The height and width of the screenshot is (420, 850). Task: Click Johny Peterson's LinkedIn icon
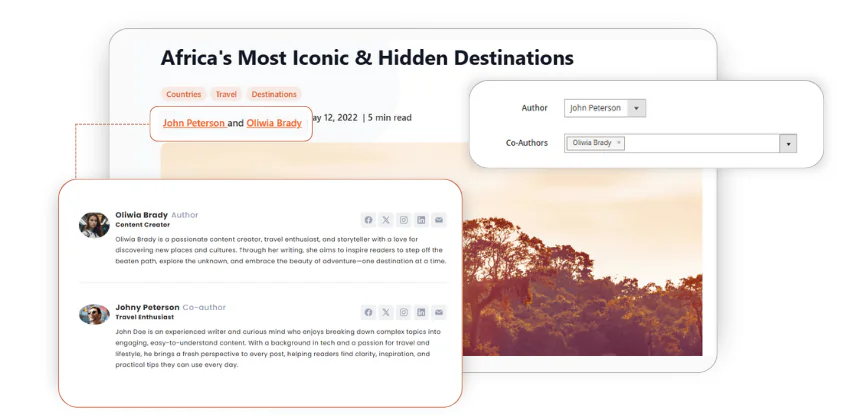tap(421, 312)
